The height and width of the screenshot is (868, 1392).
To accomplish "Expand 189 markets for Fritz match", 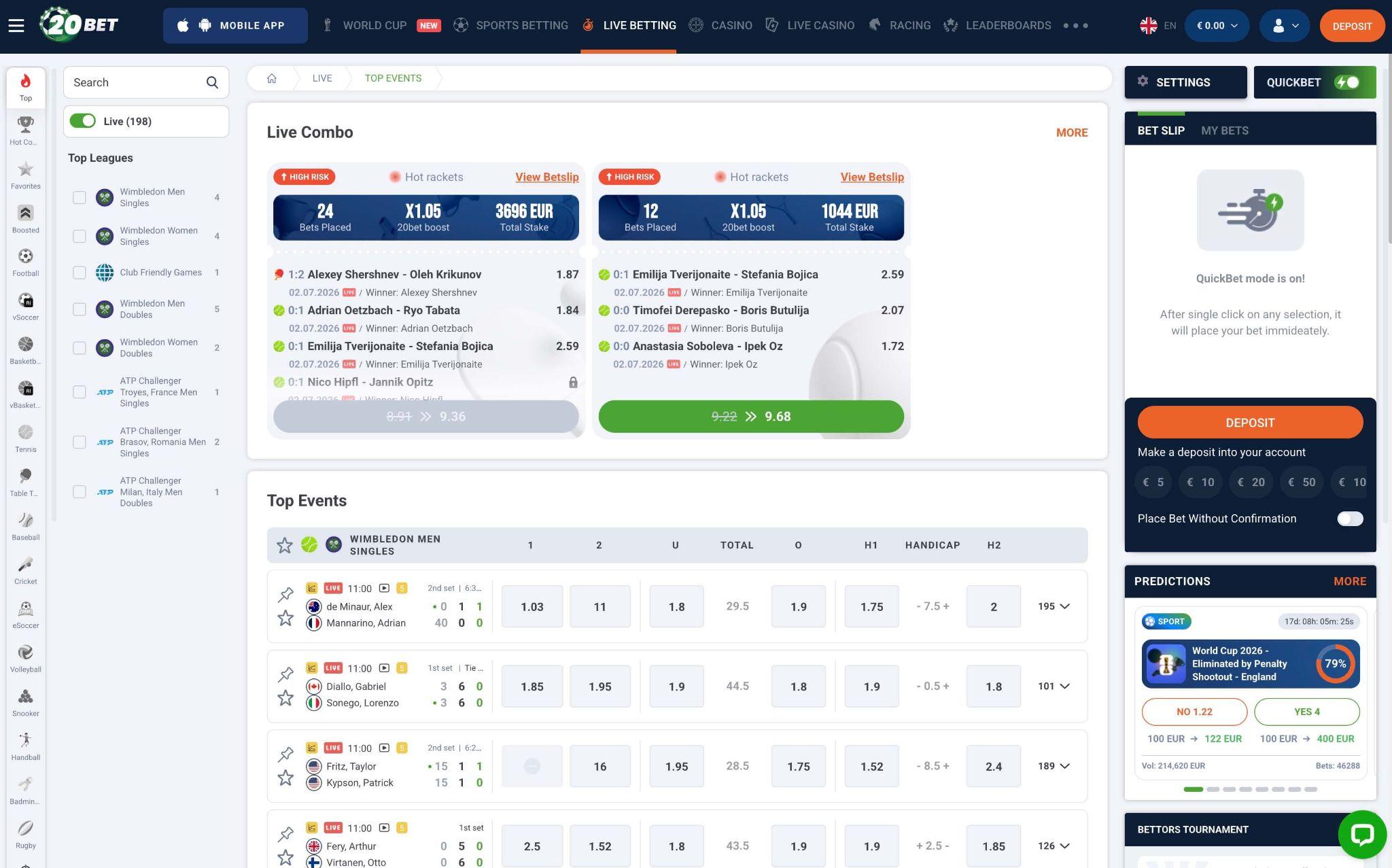I will 1054,766.
